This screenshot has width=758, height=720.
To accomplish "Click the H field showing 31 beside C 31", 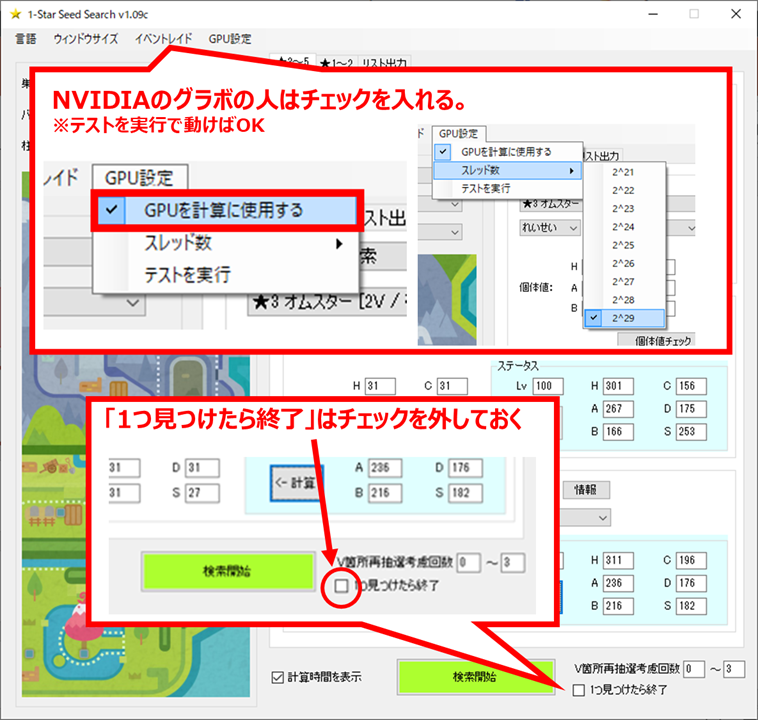I will 380,386.
